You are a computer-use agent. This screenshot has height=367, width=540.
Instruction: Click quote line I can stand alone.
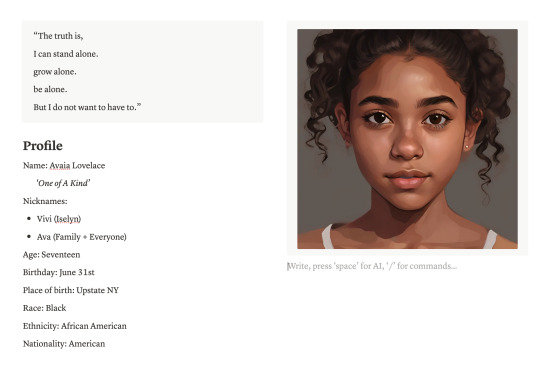click(x=66, y=54)
